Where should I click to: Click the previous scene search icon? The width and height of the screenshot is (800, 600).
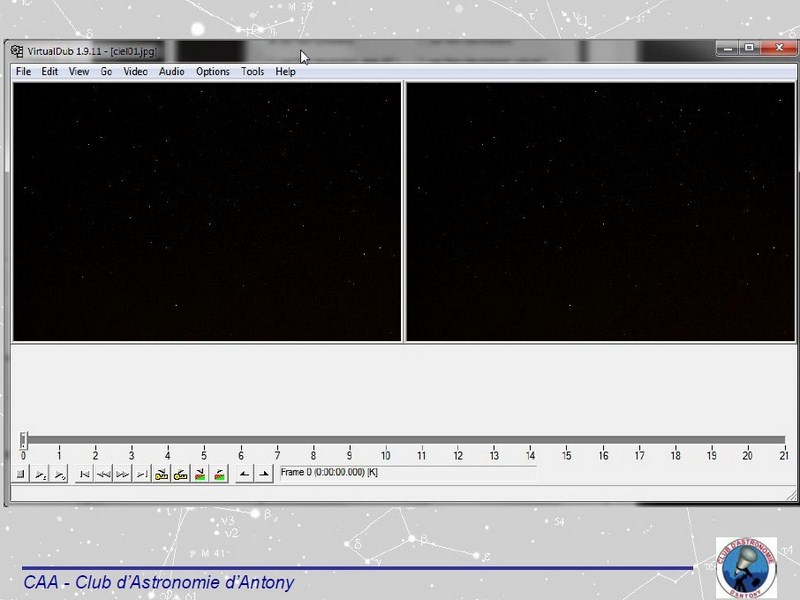coord(200,474)
